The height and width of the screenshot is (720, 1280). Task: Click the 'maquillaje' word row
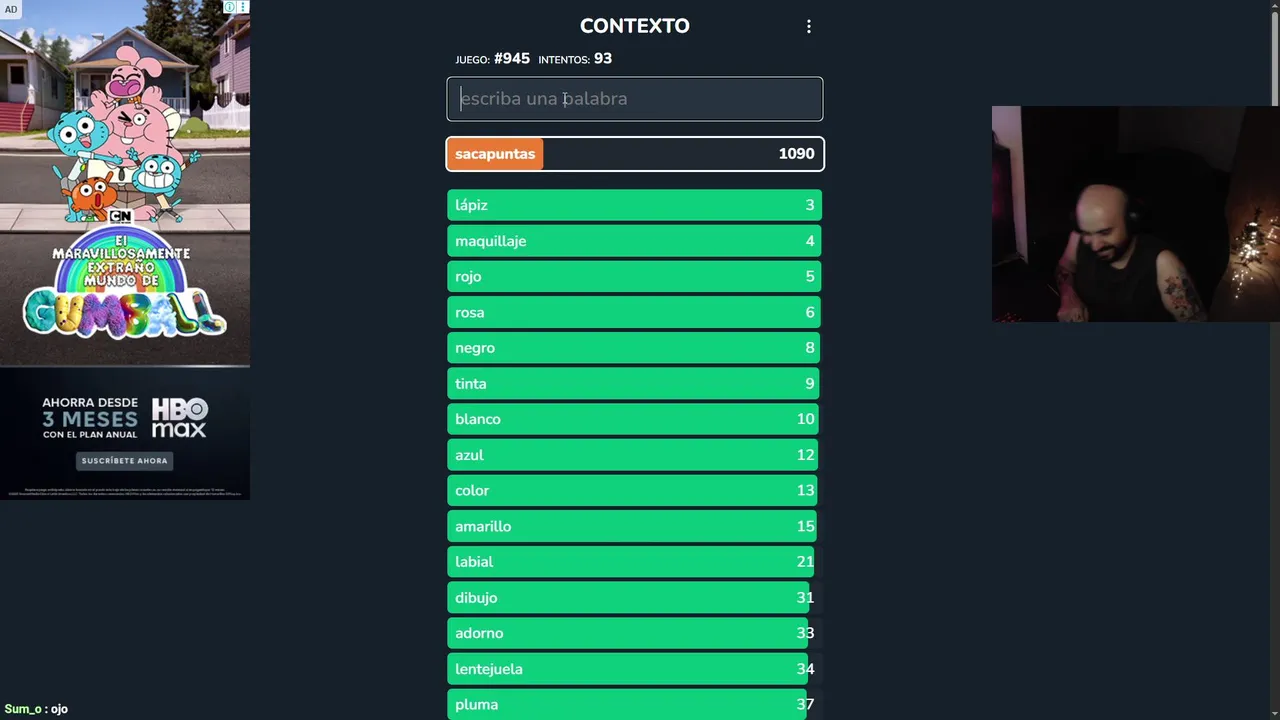(634, 241)
